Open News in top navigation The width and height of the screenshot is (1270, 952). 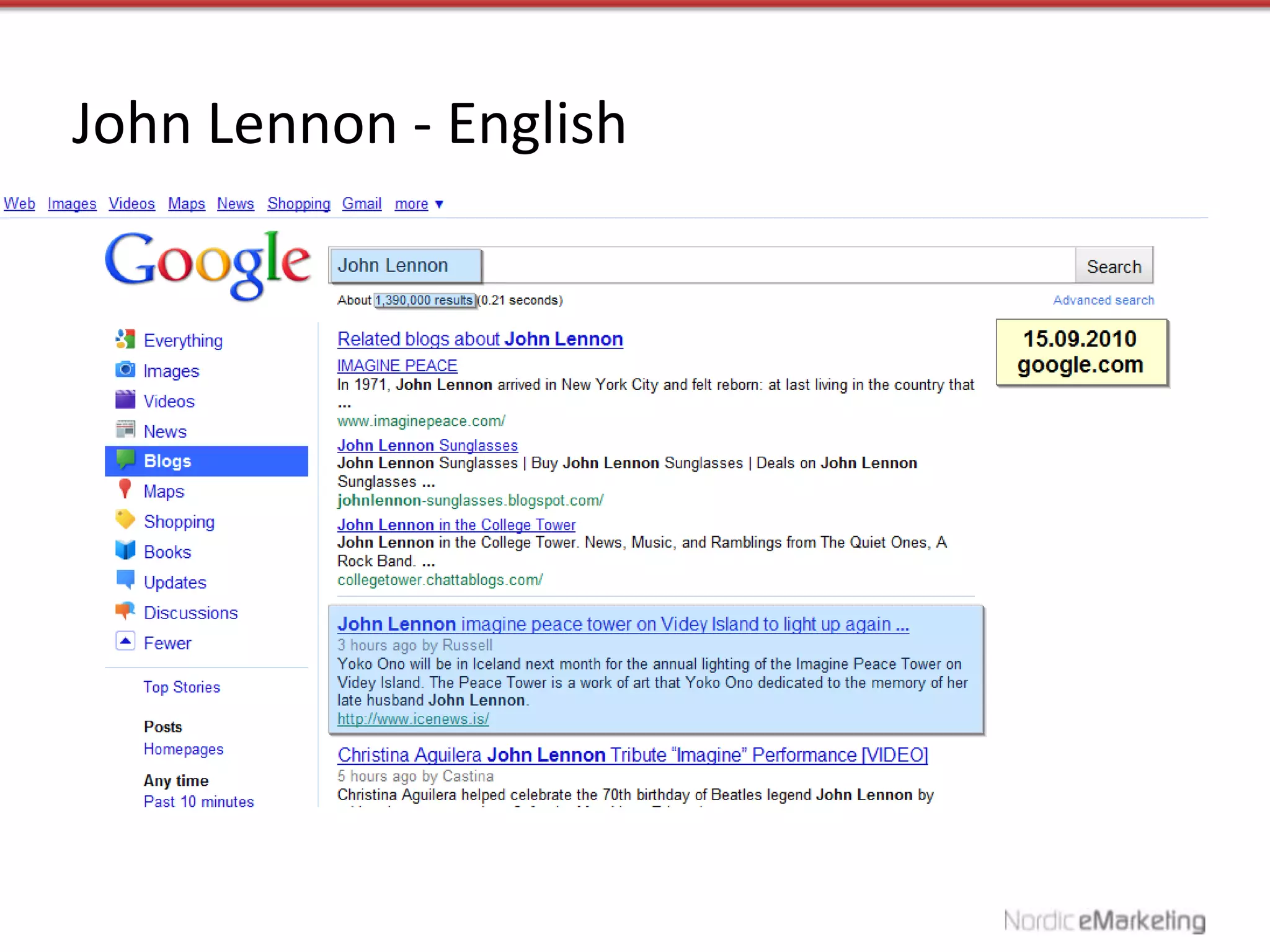coord(236,204)
